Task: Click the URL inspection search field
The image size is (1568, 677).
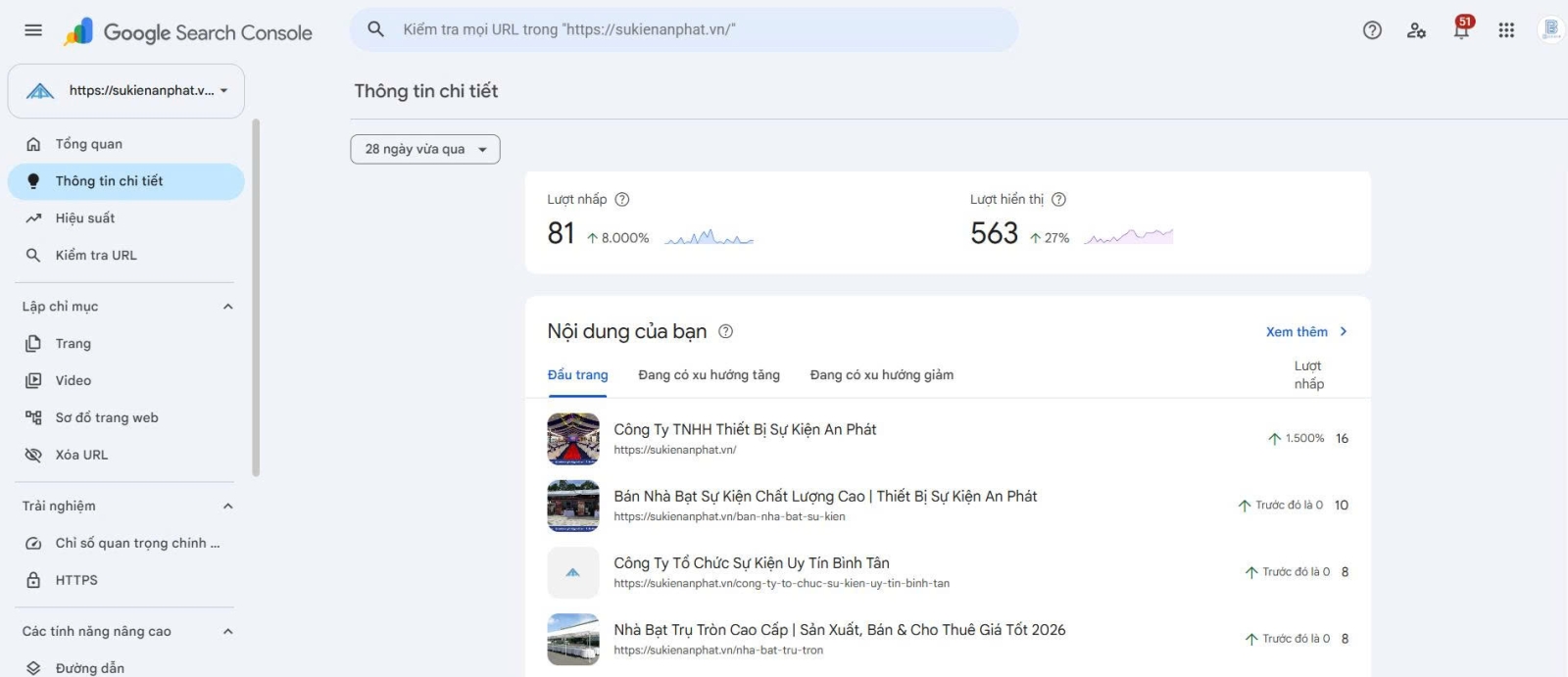Action: coord(684,30)
